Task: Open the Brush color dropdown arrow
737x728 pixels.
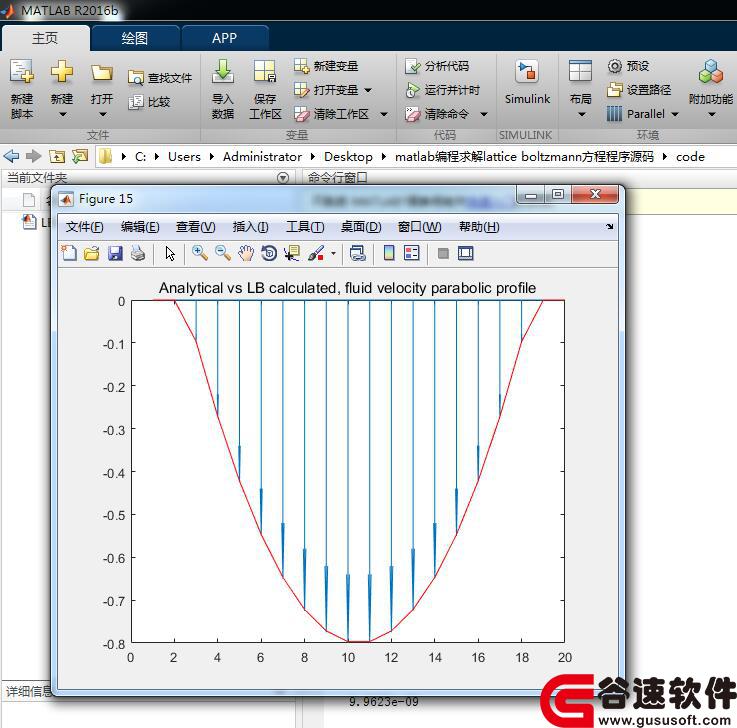Action: 333,253
